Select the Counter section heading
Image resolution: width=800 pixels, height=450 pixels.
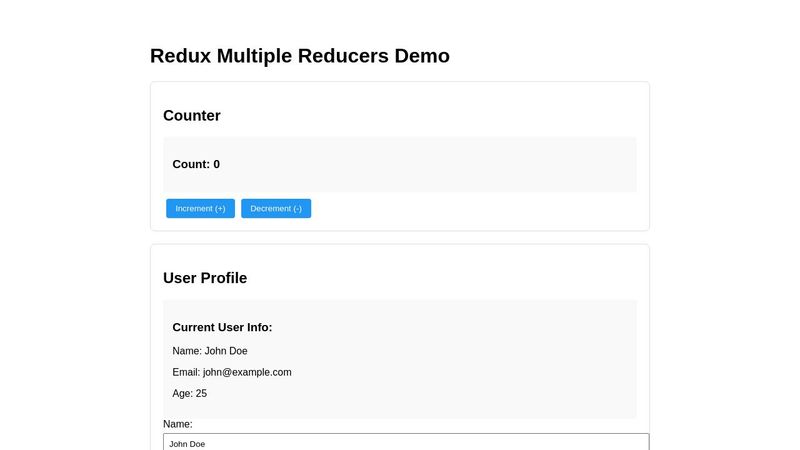coord(191,115)
